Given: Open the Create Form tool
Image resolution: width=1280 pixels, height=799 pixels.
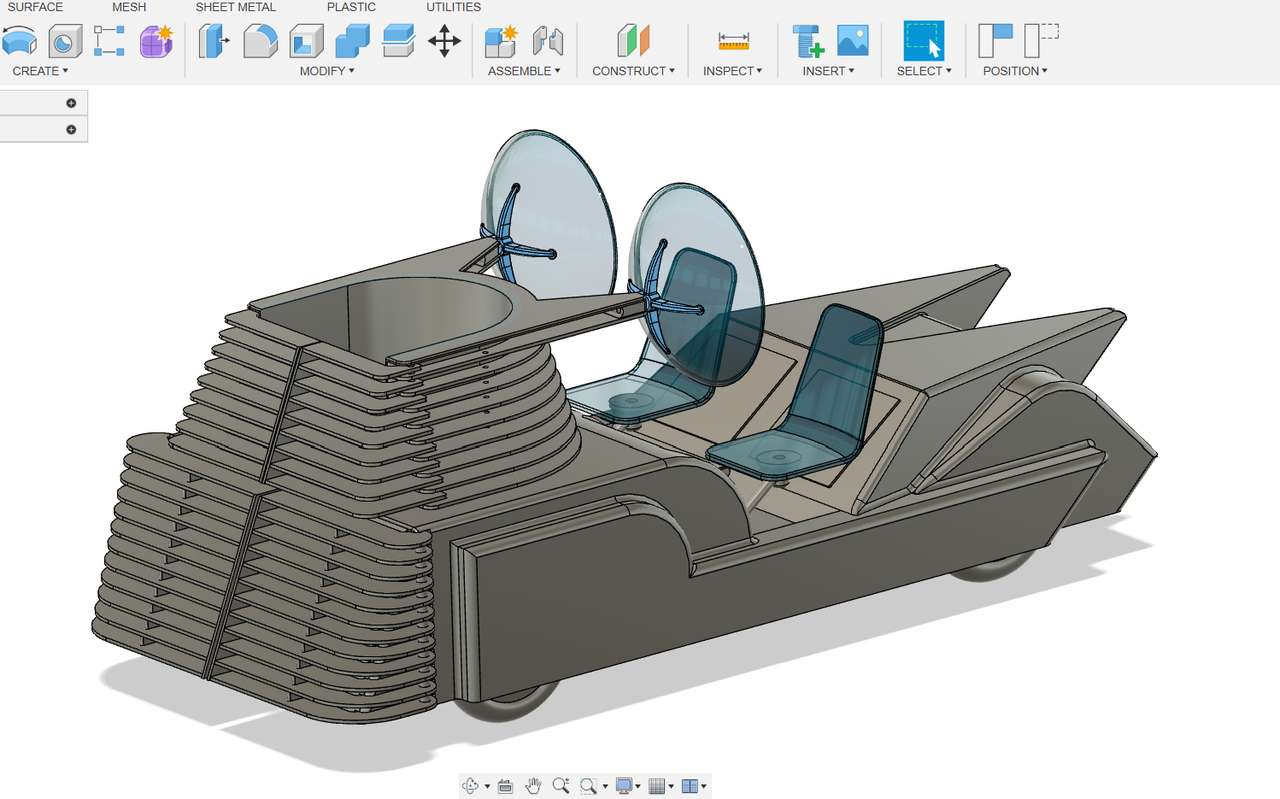Looking at the screenshot, I should point(155,42).
